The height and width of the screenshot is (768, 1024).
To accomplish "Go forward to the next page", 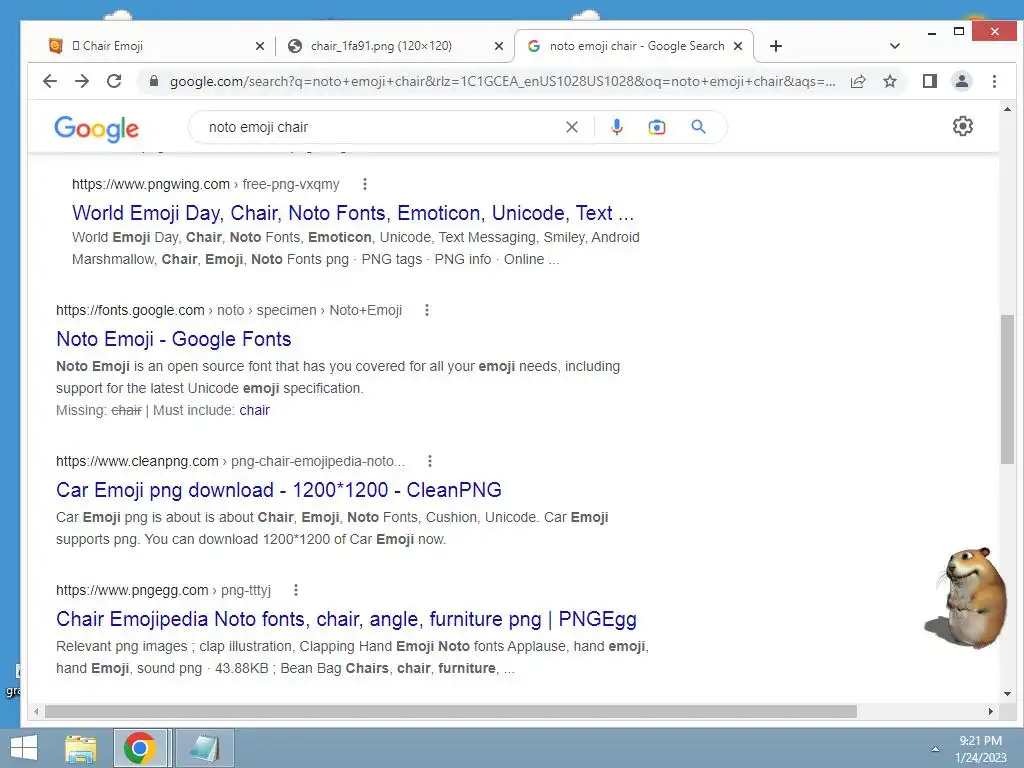I will [x=82, y=81].
